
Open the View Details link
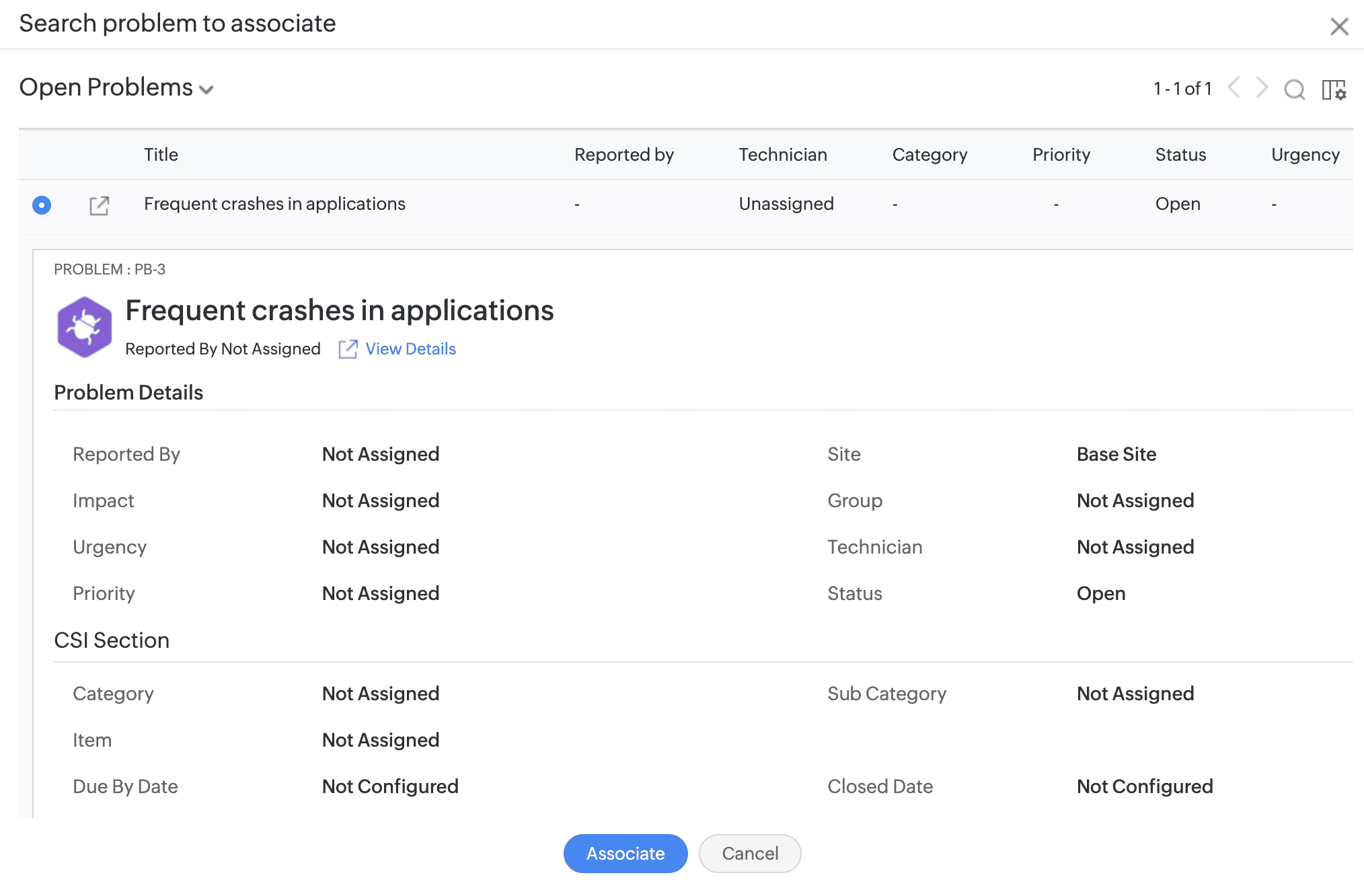click(x=410, y=348)
